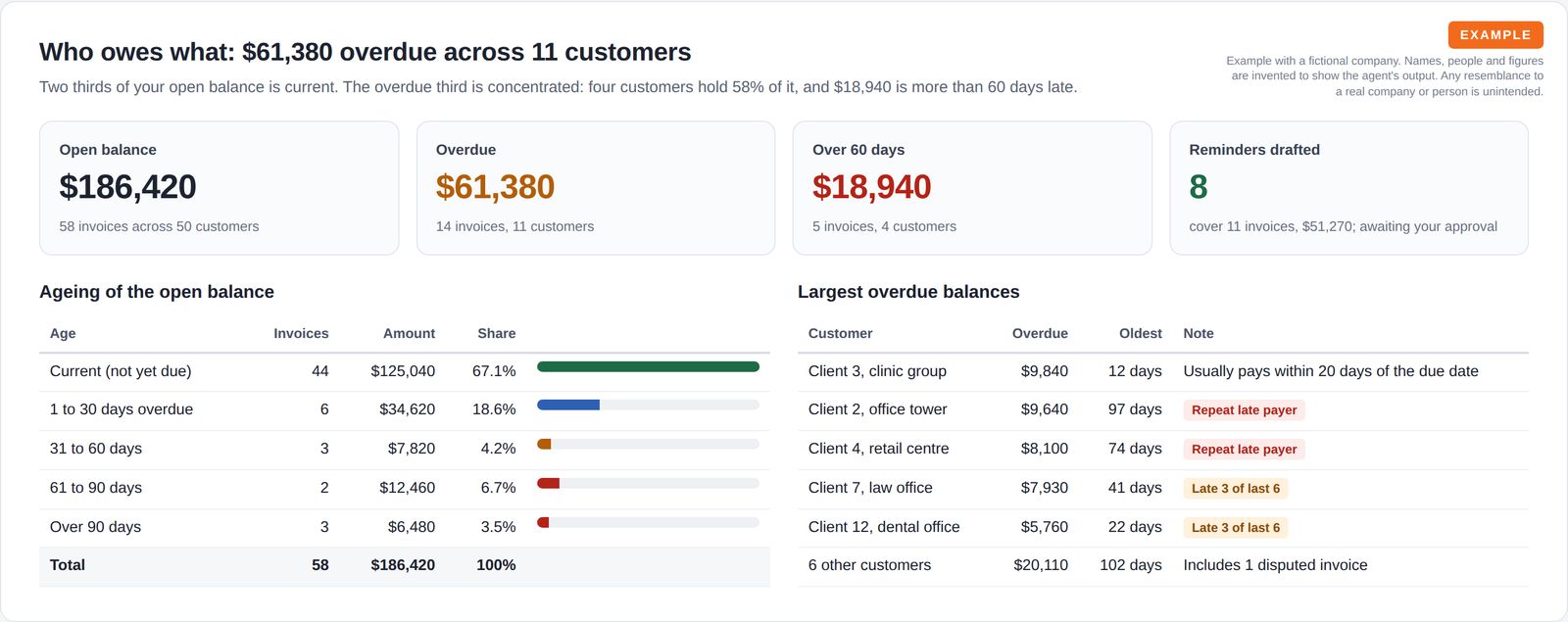Select '6 other customers' row
Viewport: 1568px width, 622px height.
point(1163,565)
